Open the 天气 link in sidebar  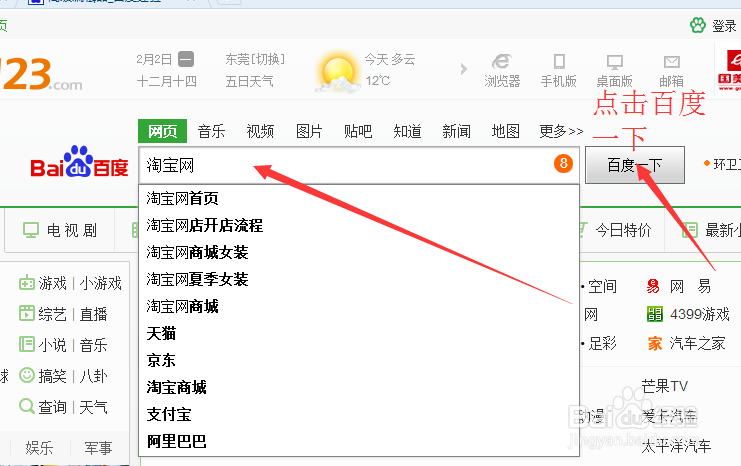click(x=93, y=407)
